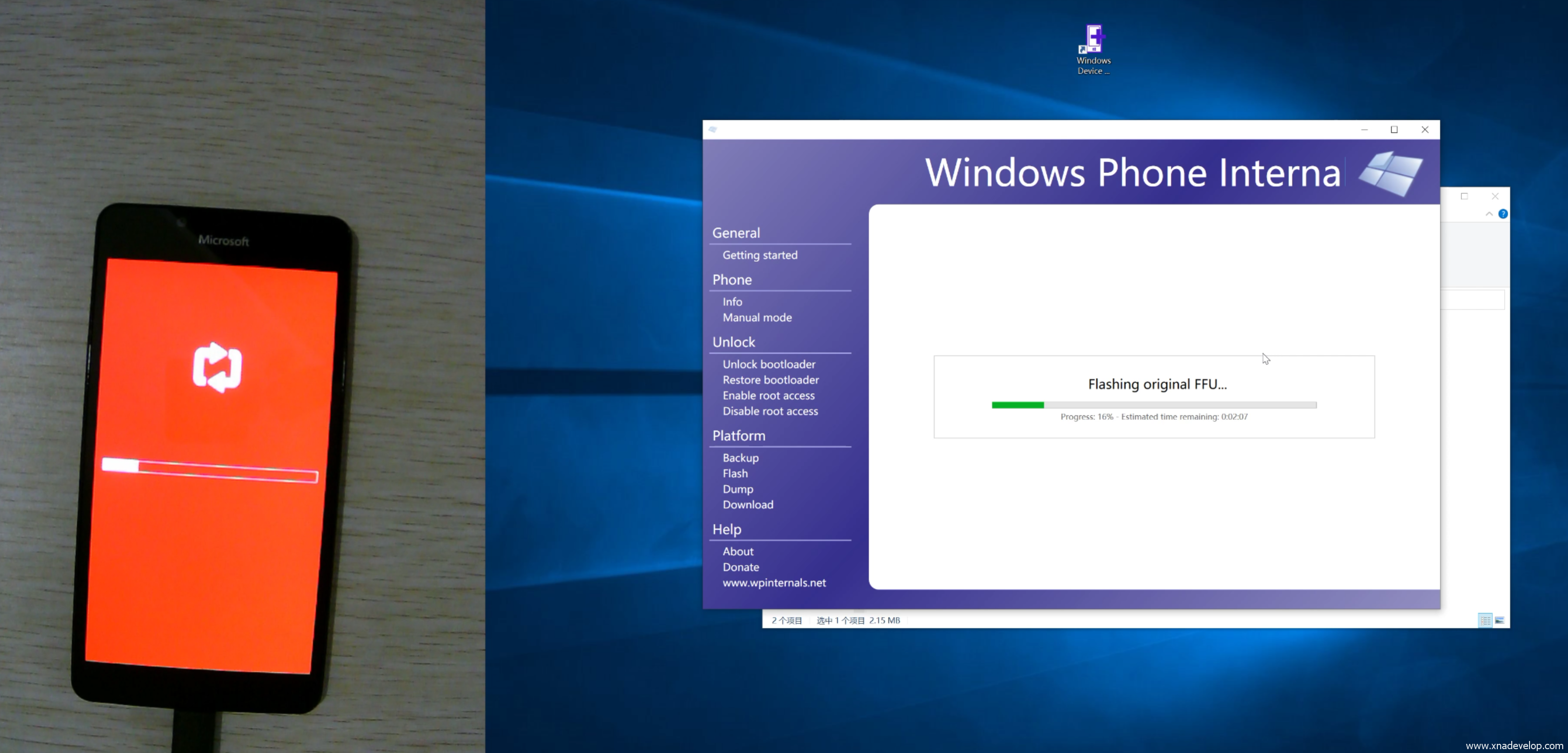Open phone Info section
Viewport: 1568px width, 753px height.
732,302
